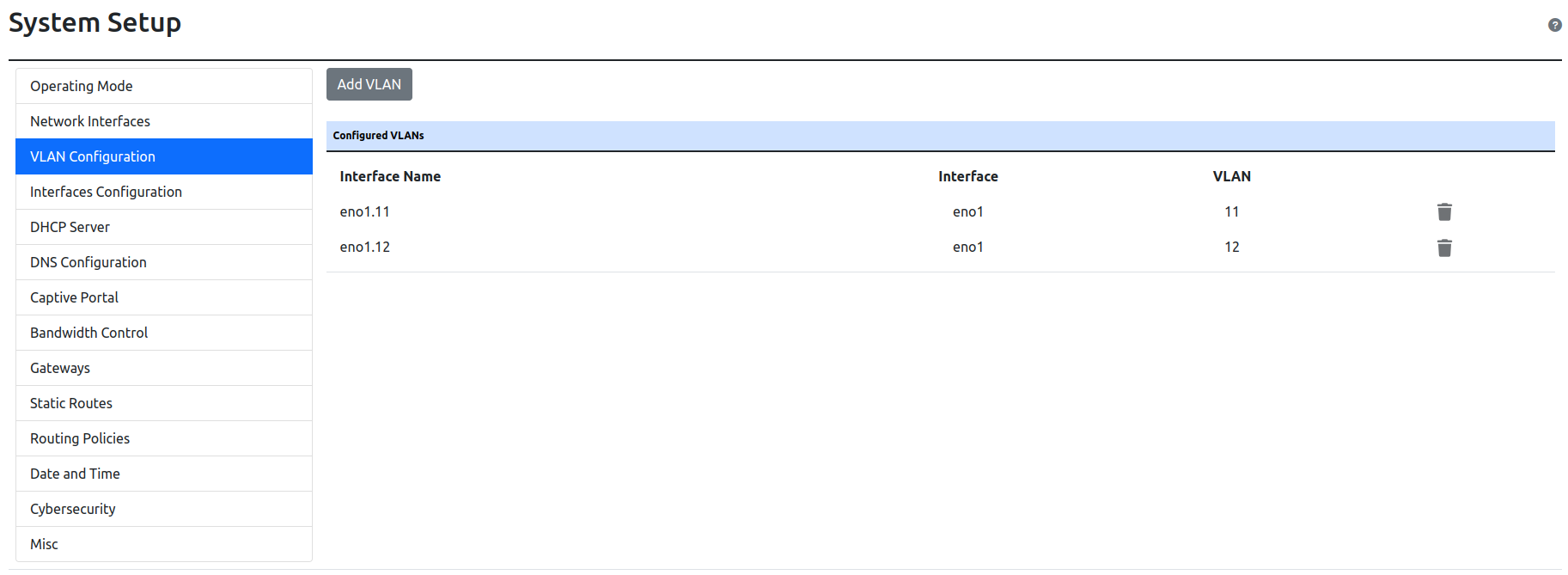Image resolution: width=1568 pixels, height=575 pixels.
Task: Select VLAN Configuration menu item
Action: 93,156
